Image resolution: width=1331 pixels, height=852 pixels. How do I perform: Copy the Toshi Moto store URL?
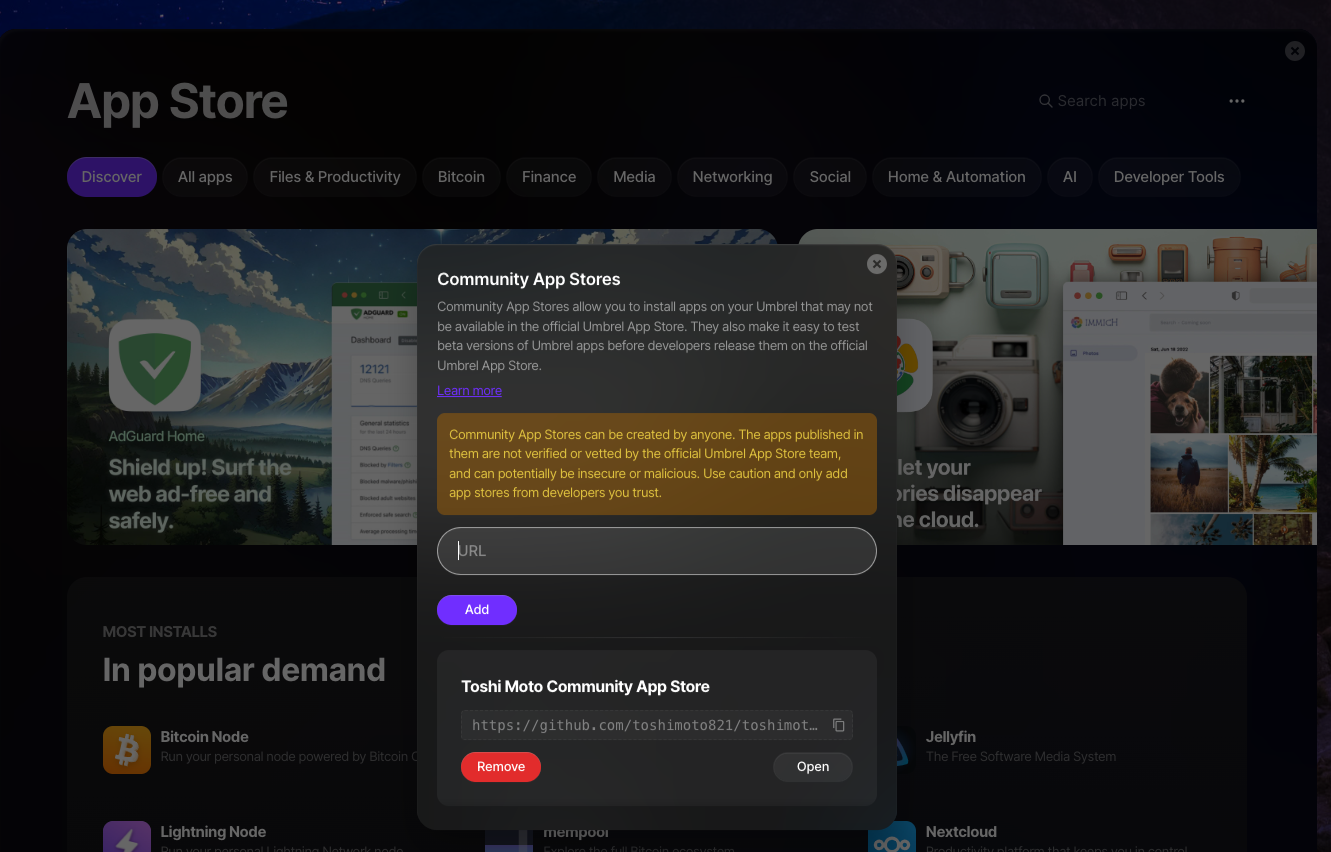click(839, 725)
